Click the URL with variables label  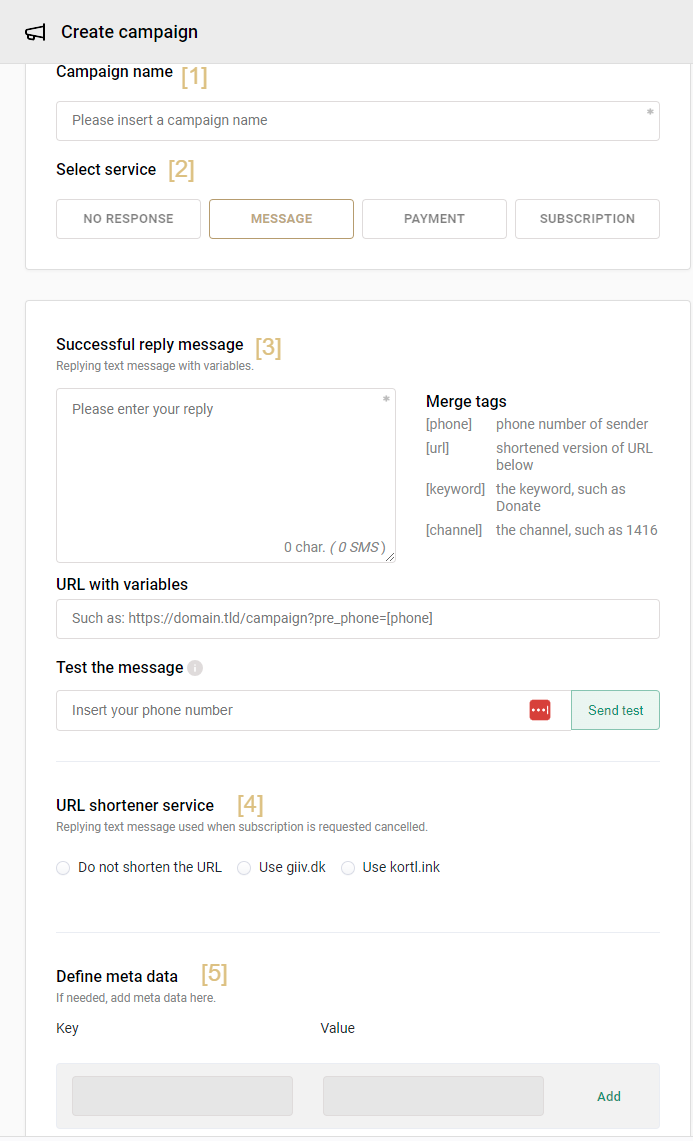[122, 584]
